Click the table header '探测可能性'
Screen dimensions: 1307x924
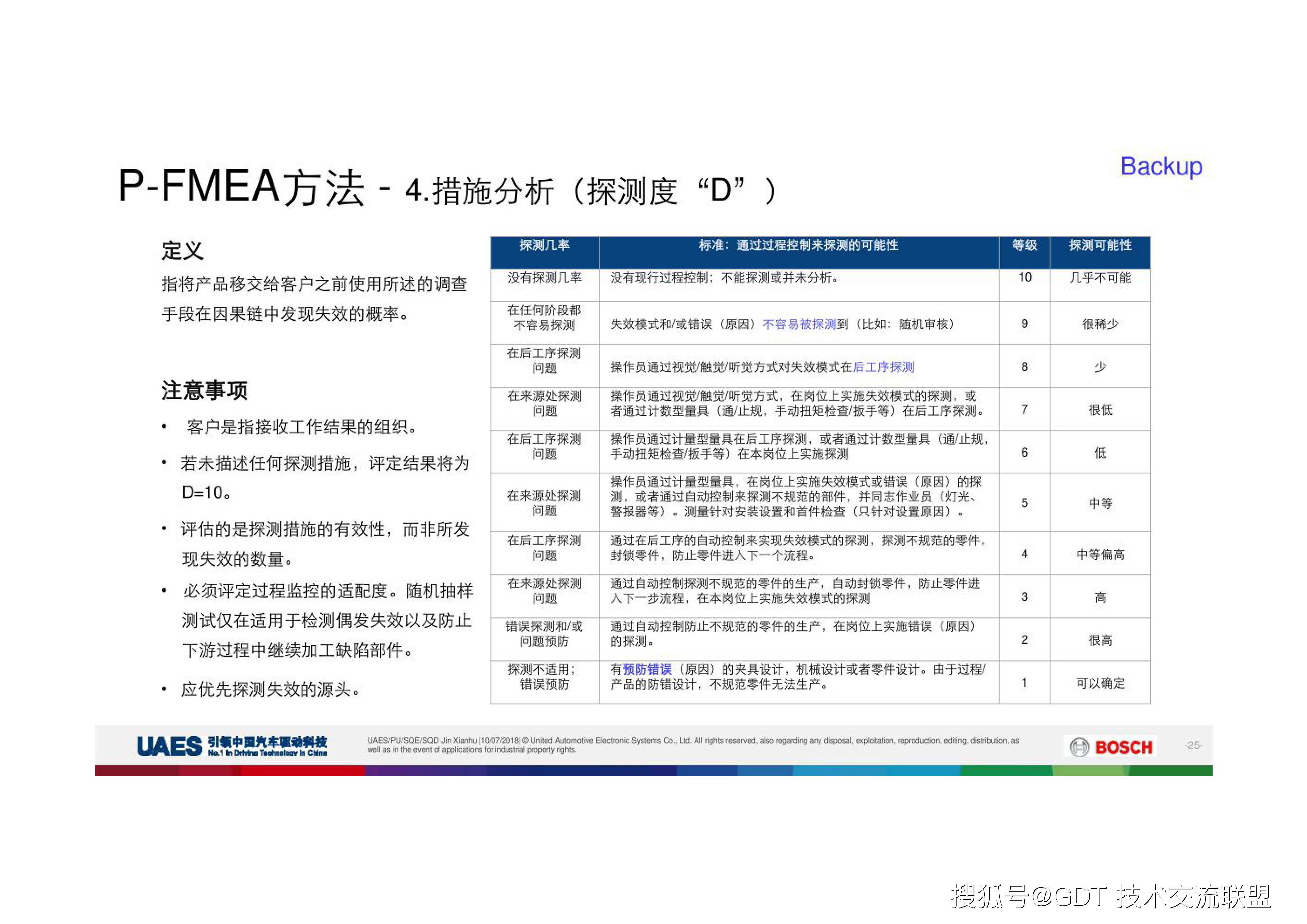point(1100,245)
